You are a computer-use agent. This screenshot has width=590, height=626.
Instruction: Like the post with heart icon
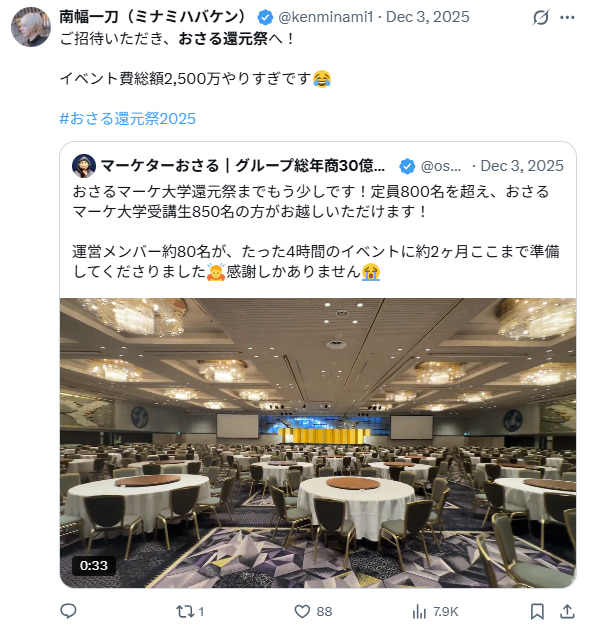[302, 611]
